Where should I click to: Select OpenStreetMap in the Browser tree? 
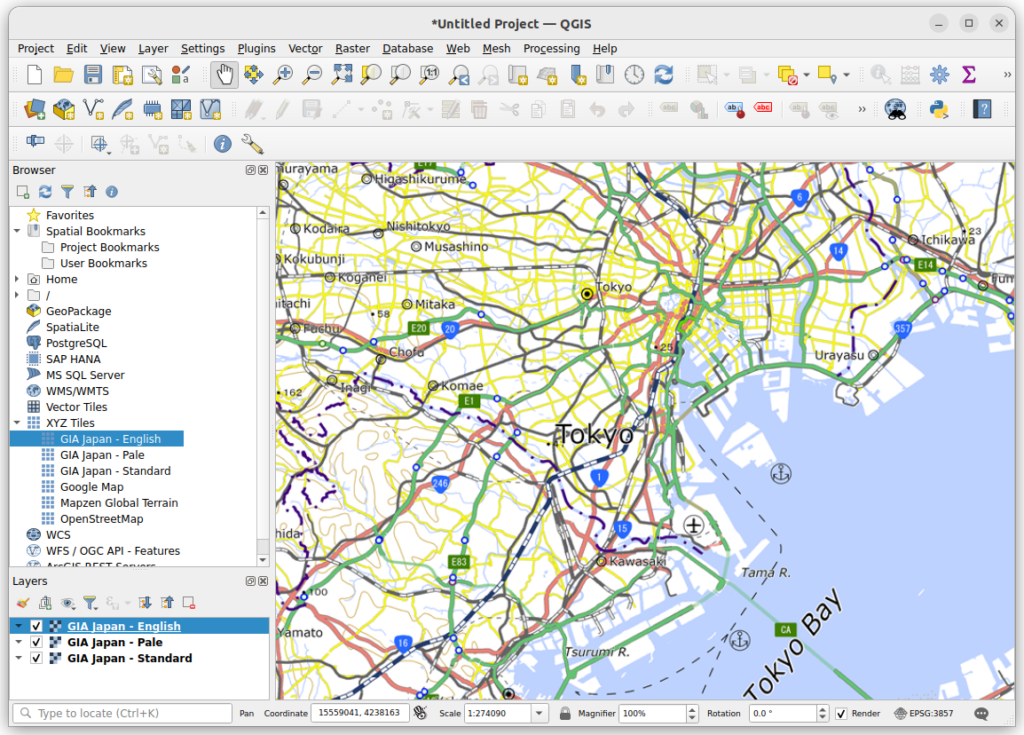tap(101, 519)
